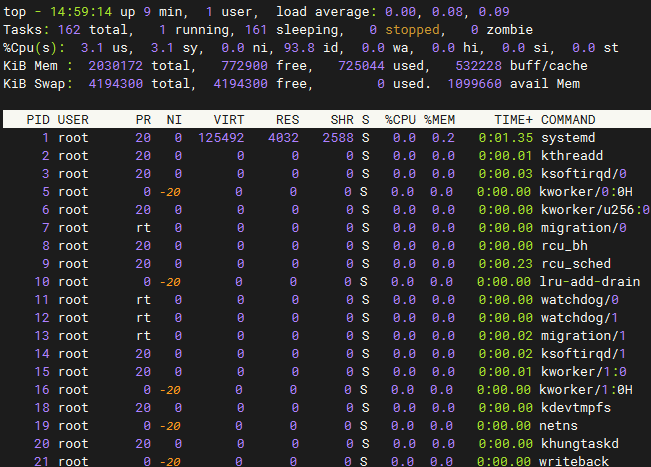651x467 pixels.
Task: Click systemd's %MEM value 0.2
Action: [443, 138]
